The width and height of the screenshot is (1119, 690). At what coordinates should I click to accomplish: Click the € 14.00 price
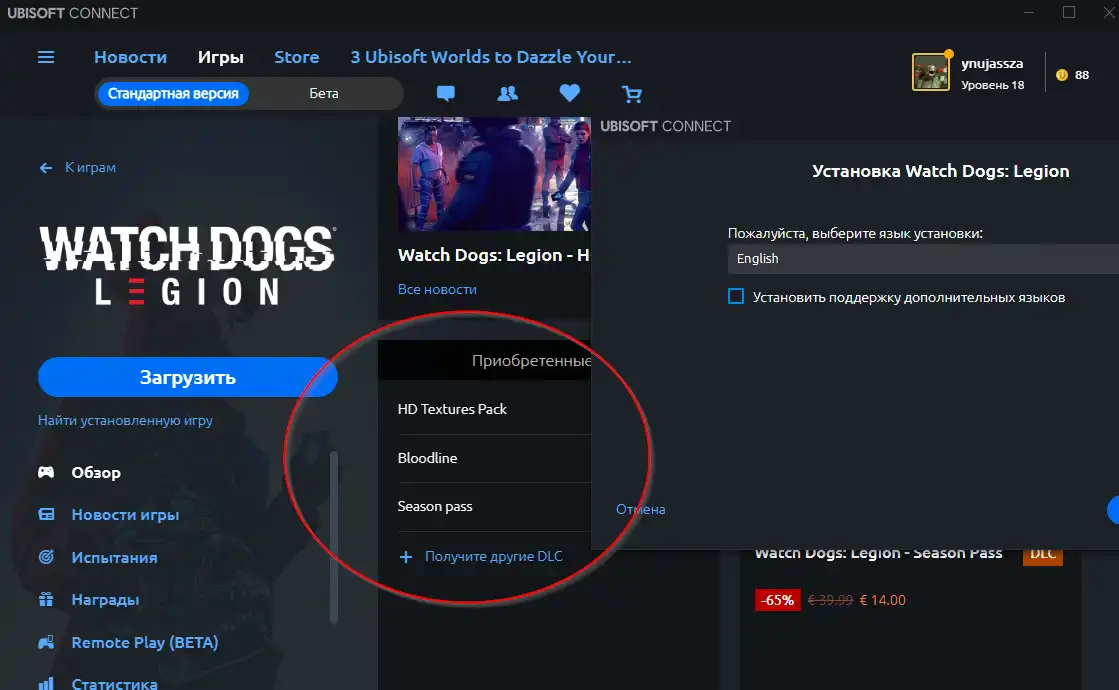coord(883,600)
